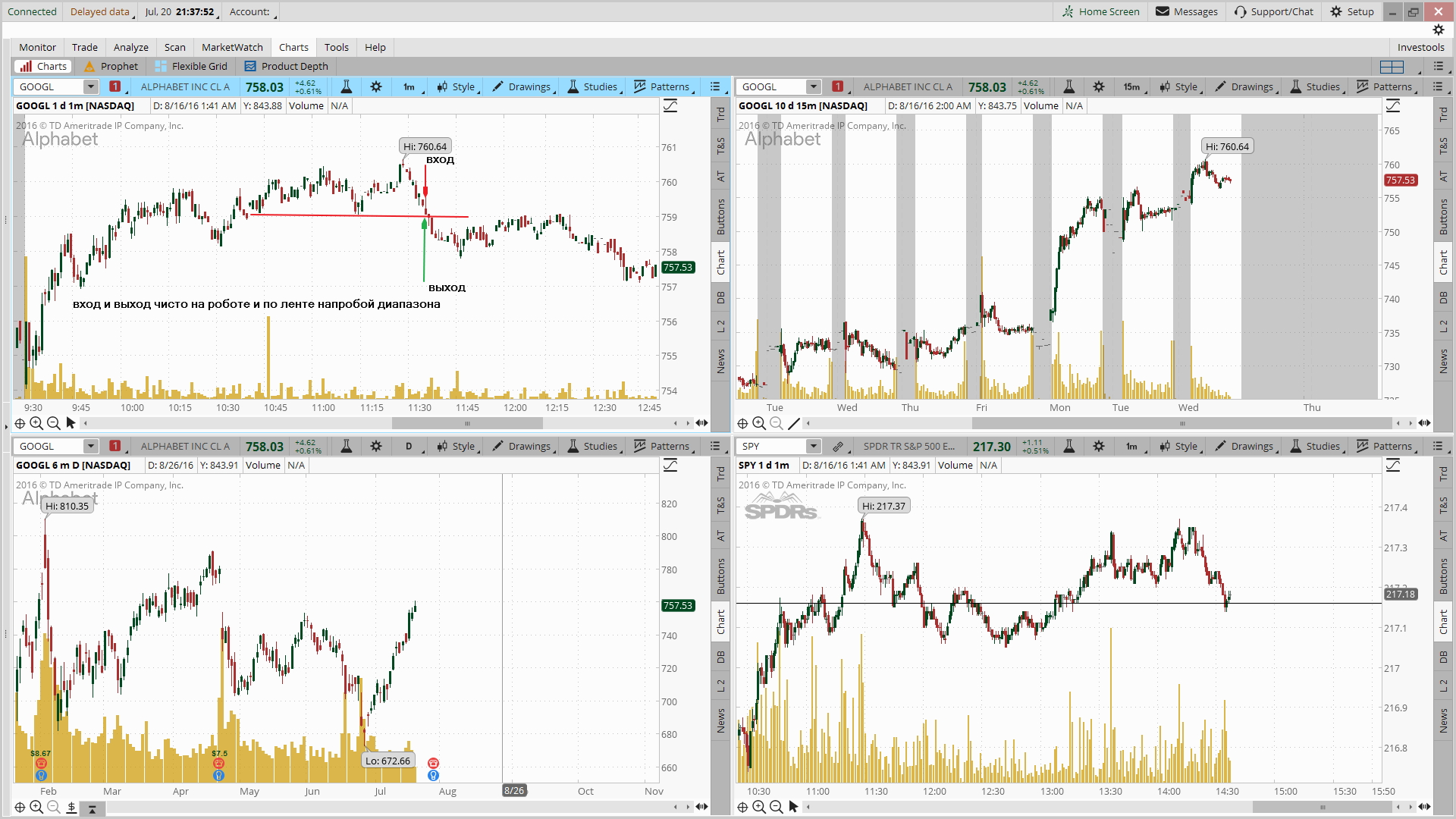Open chart settings gear in GOOGL 1m panel

click(x=376, y=86)
